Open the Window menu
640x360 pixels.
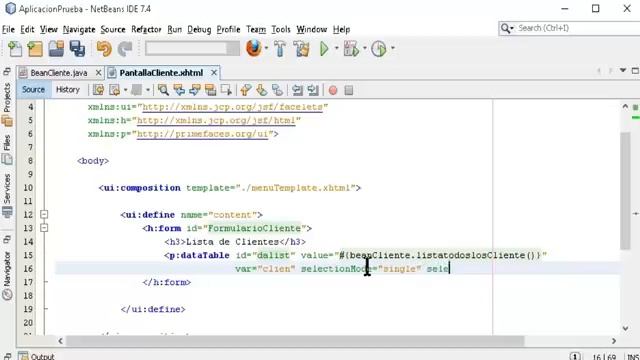(x=311, y=29)
